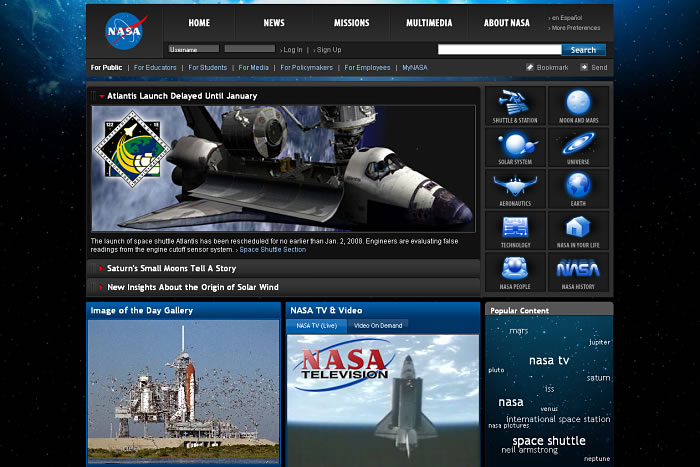Open the Universe galaxy icon
This screenshot has width=700, height=467.
(578, 147)
